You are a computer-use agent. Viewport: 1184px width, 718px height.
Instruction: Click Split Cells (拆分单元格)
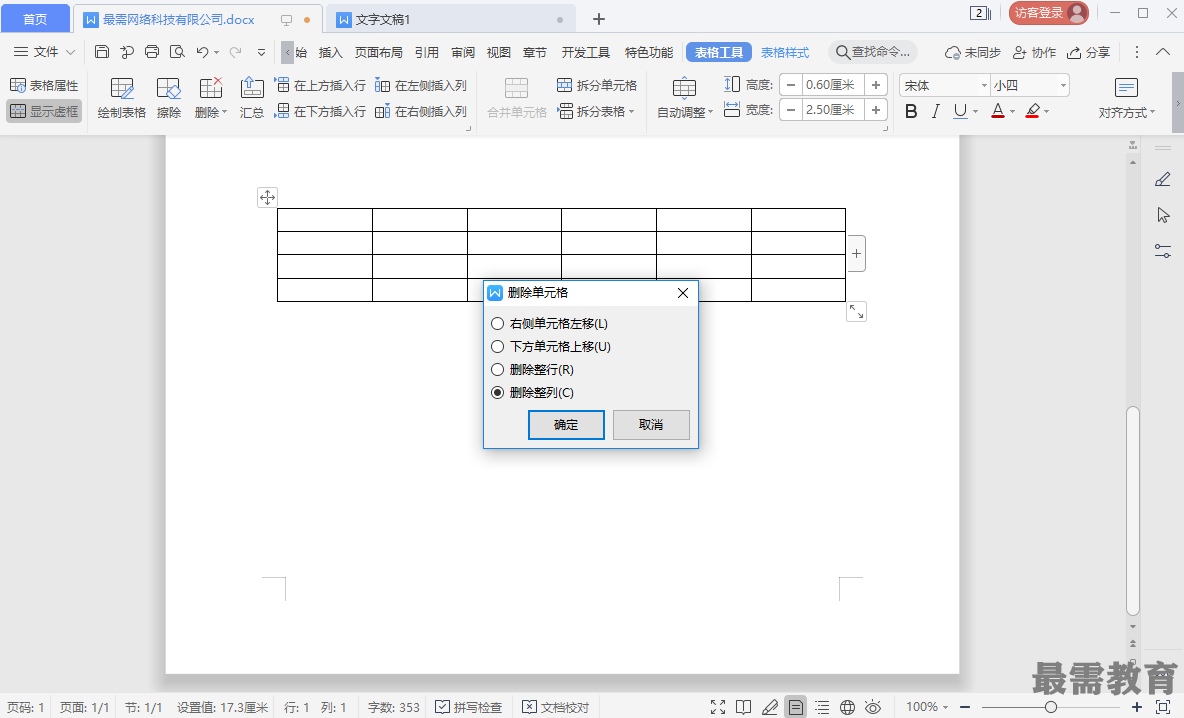597,85
